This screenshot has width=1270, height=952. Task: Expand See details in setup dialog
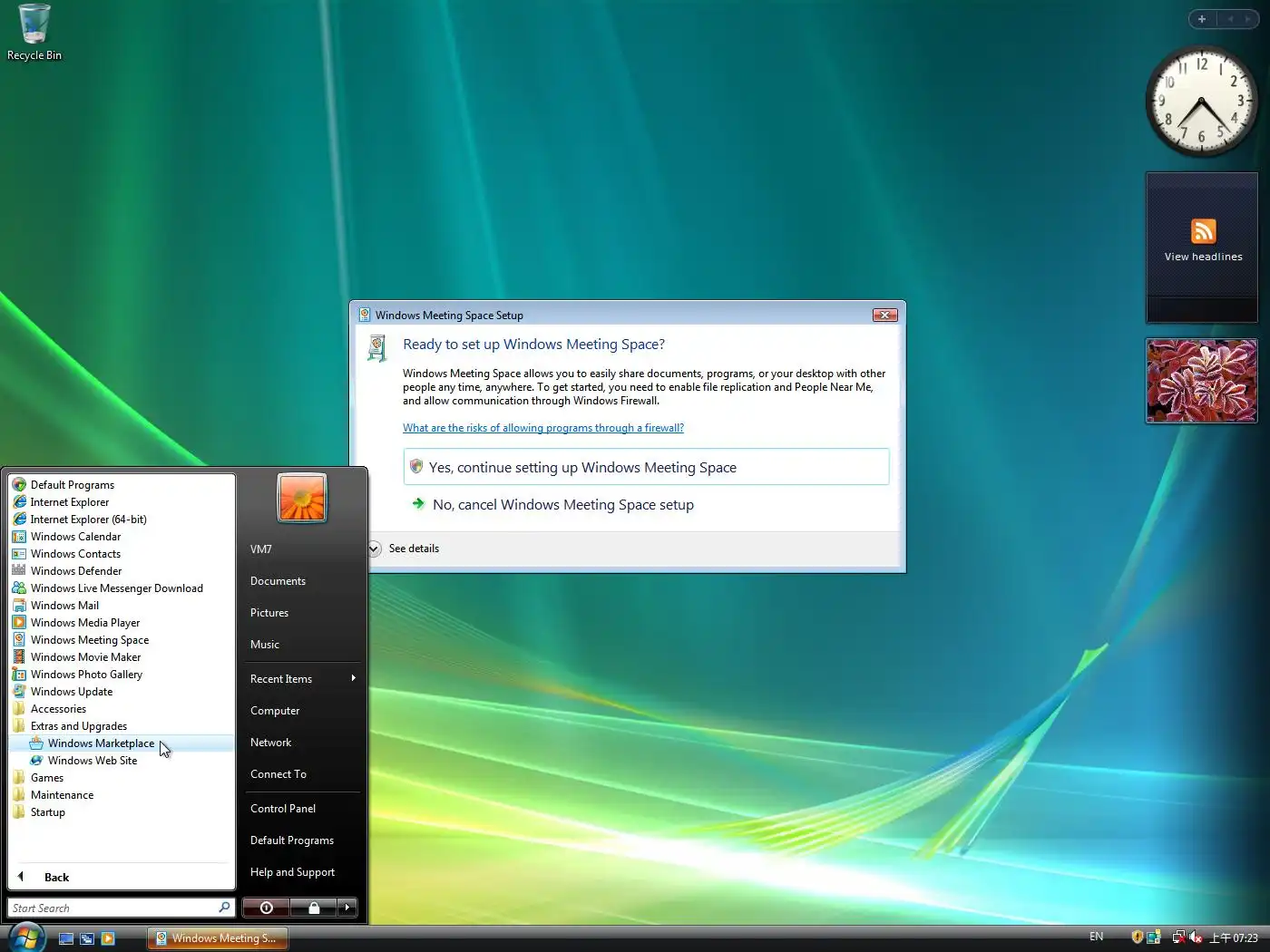(x=404, y=549)
